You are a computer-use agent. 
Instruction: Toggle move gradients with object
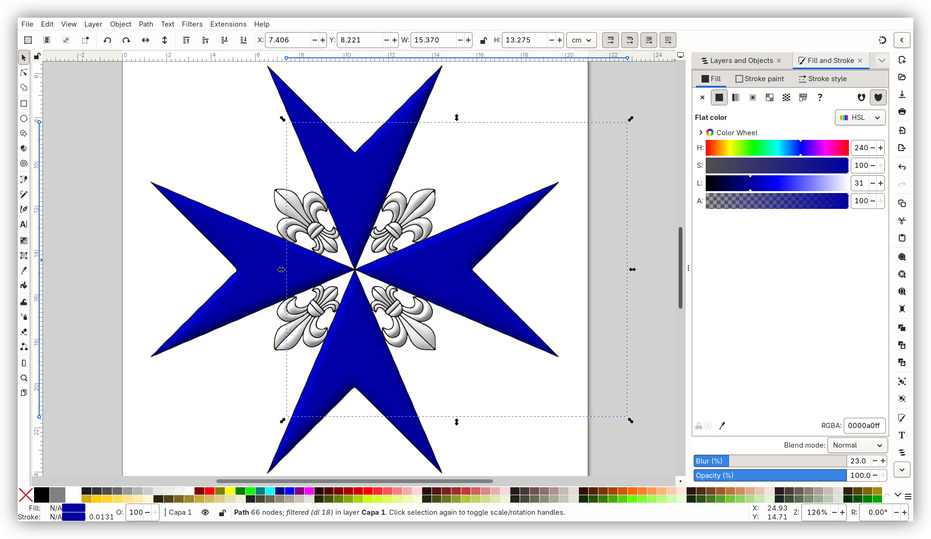click(648, 40)
